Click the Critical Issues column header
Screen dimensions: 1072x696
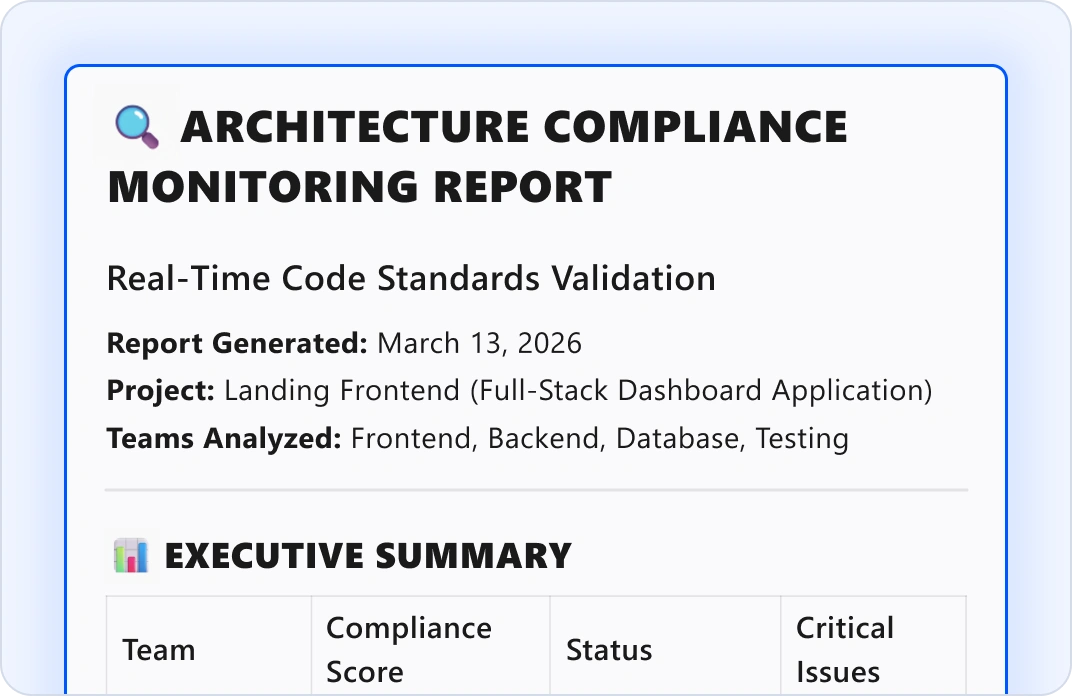pyautogui.click(x=845, y=650)
